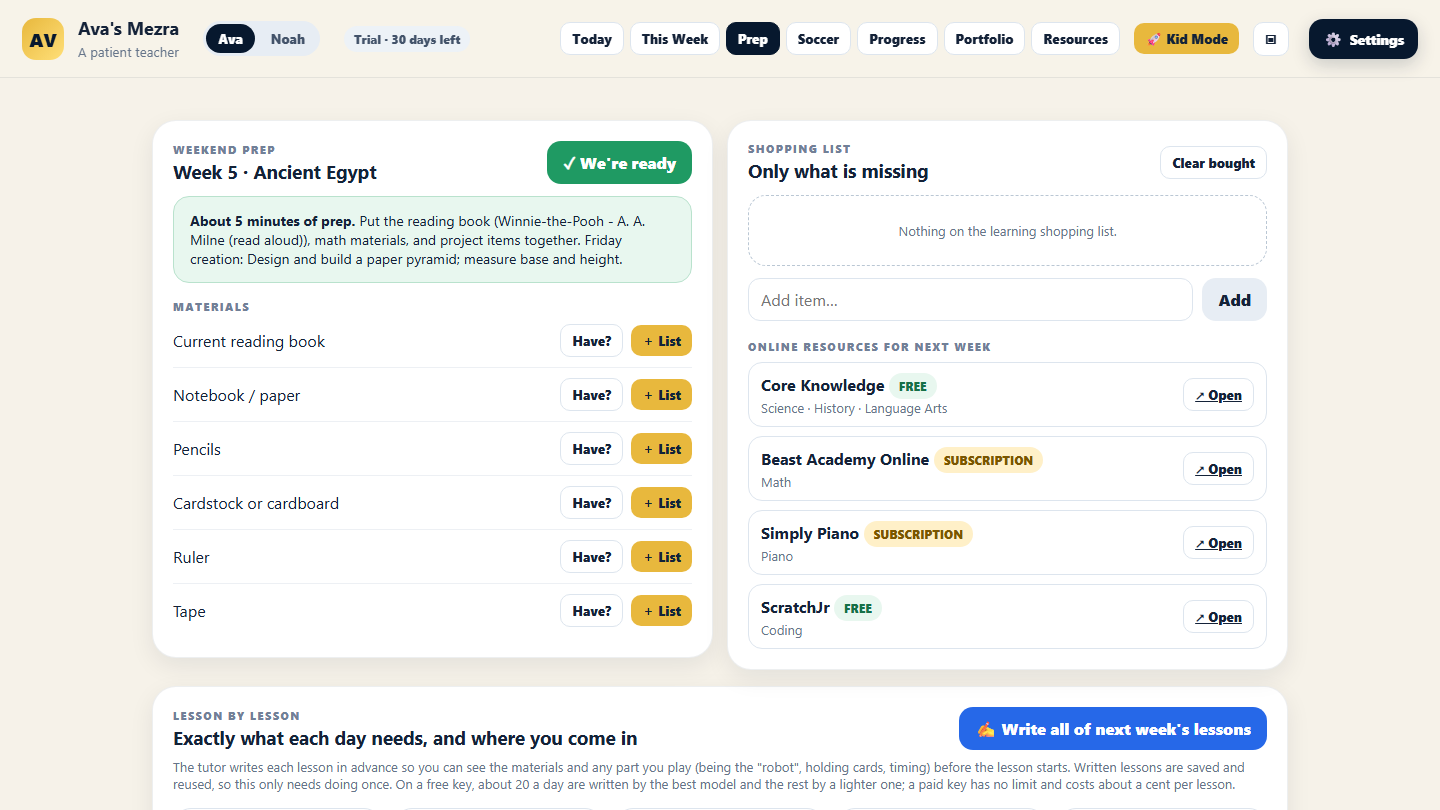The image size is (1440, 810).
Task: Go to the This Week tab
Action: 675,39
